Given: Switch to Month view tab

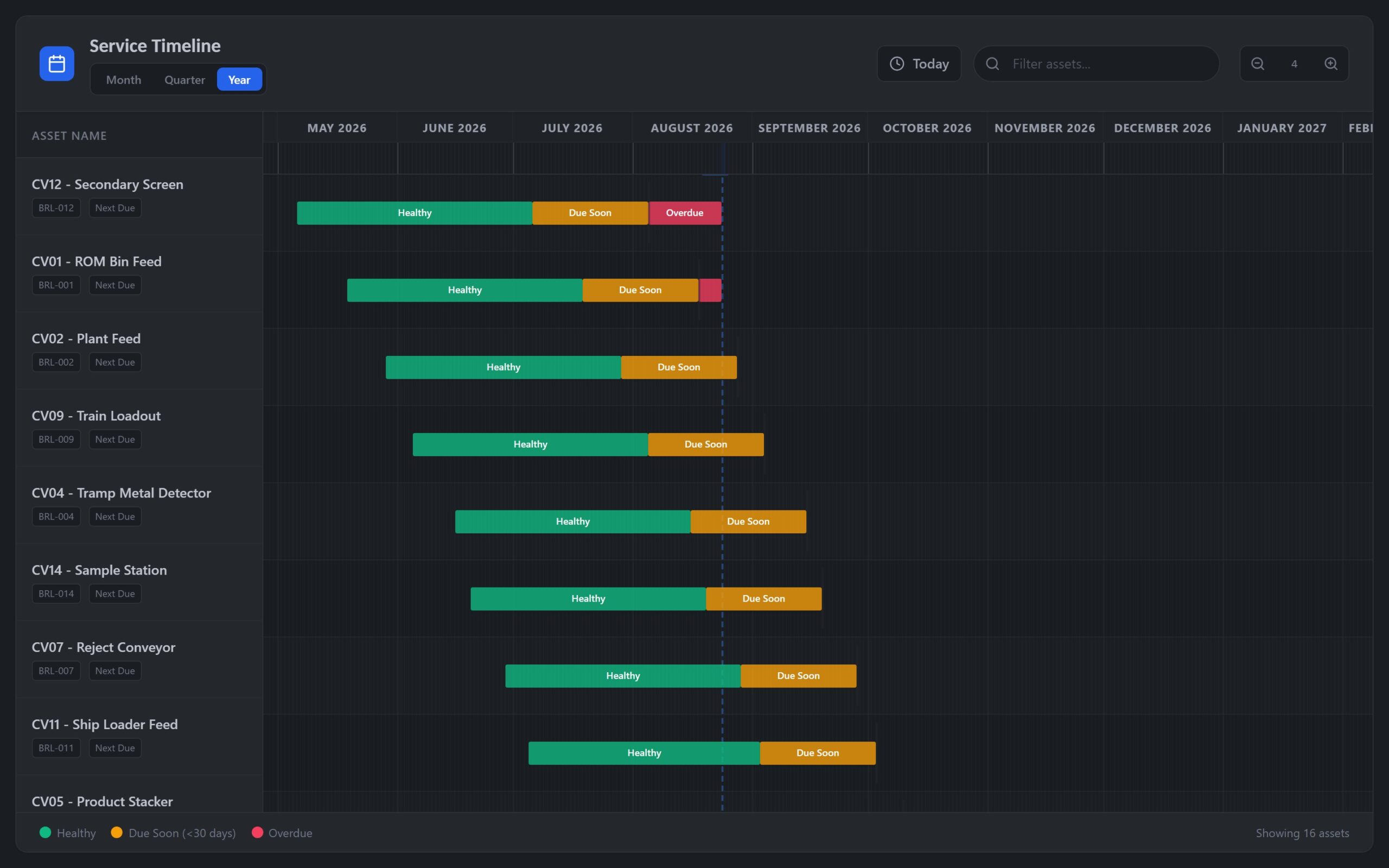Looking at the screenshot, I should (123, 80).
